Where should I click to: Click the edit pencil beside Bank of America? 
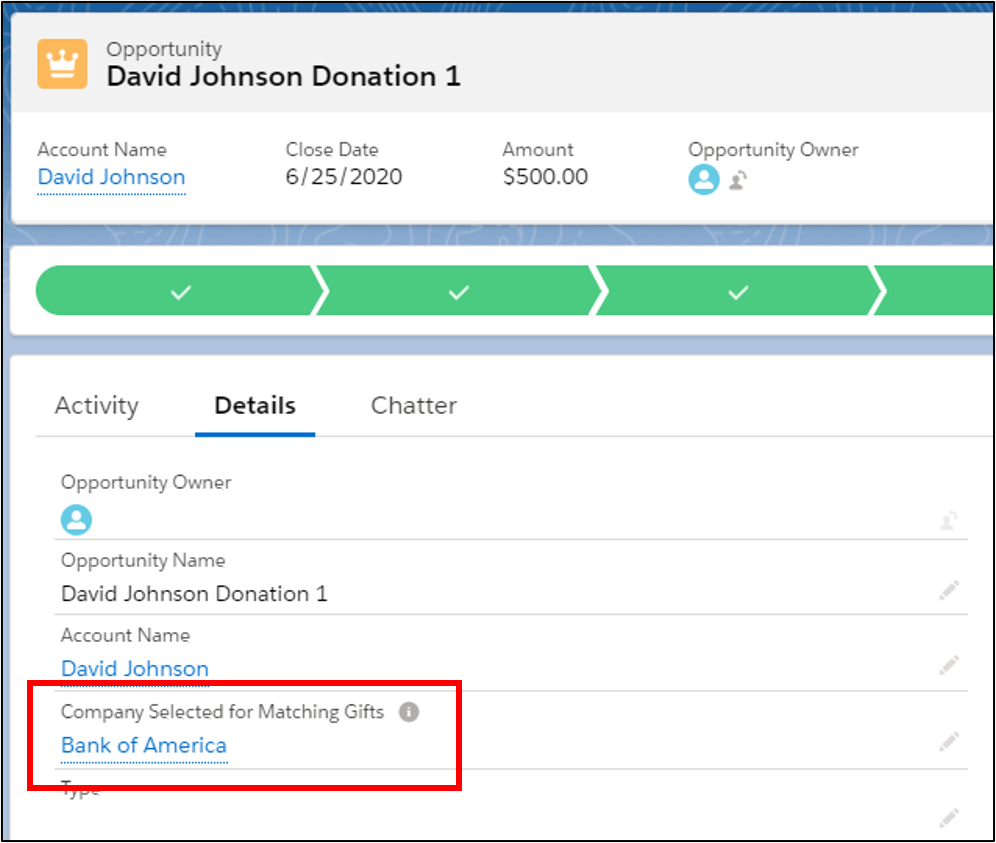click(x=948, y=741)
